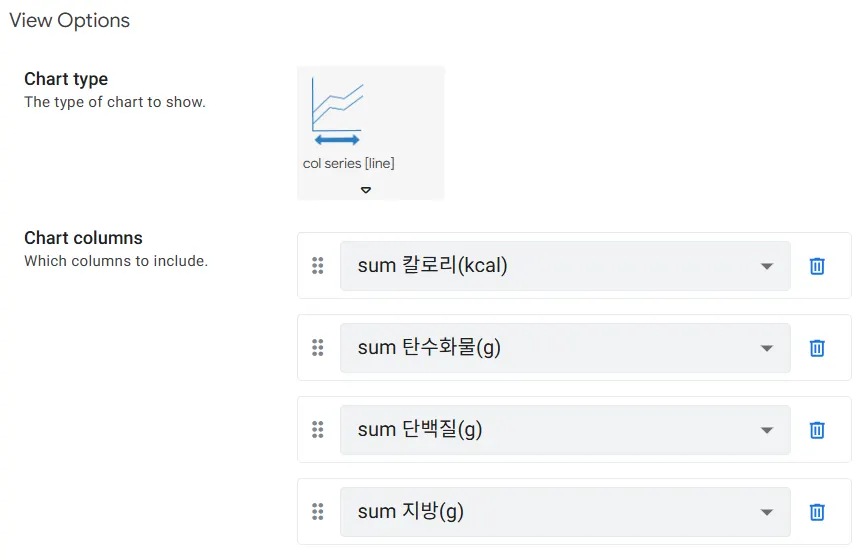Click drag handle for sum 지방(g) row
Image resolution: width=865 pixels, height=553 pixels.
click(318, 512)
